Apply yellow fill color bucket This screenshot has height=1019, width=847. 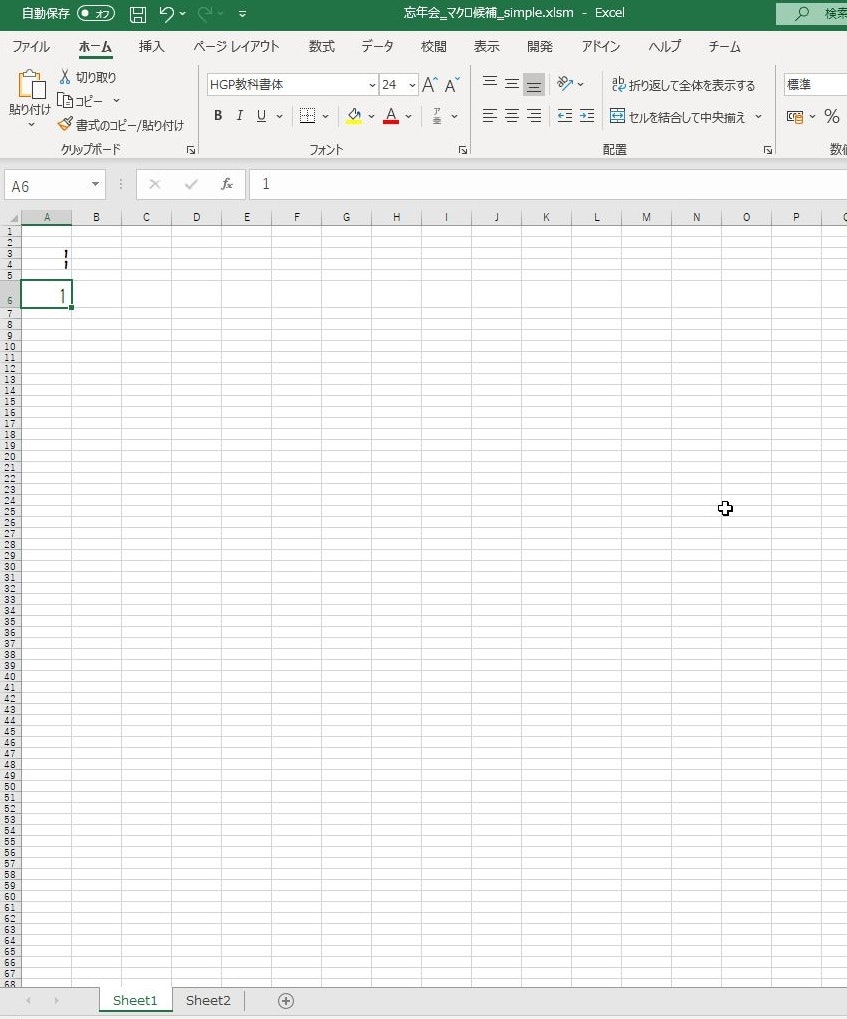pyautogui.click(x=354, y=116)
